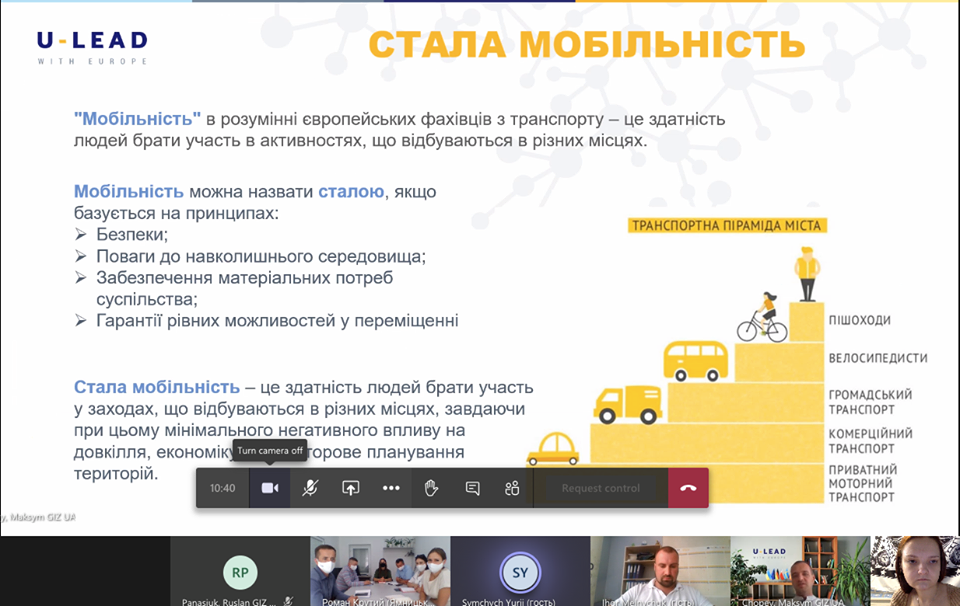Open Ihor's video tile
This screenshot has height=606, width=960.
[660, 572]
